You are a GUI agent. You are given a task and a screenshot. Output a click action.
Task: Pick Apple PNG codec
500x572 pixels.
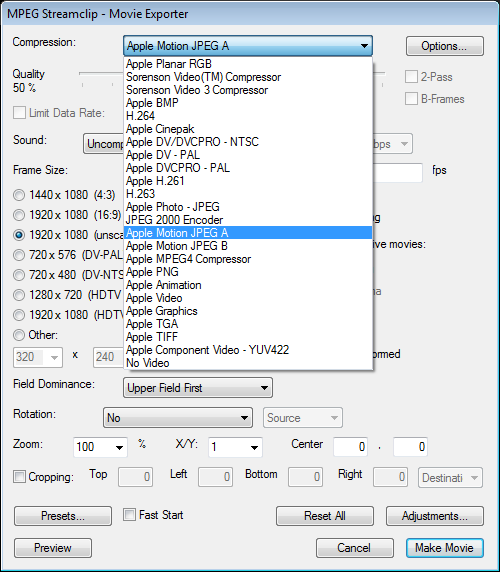pyautogui.click(x=248, y=272)
